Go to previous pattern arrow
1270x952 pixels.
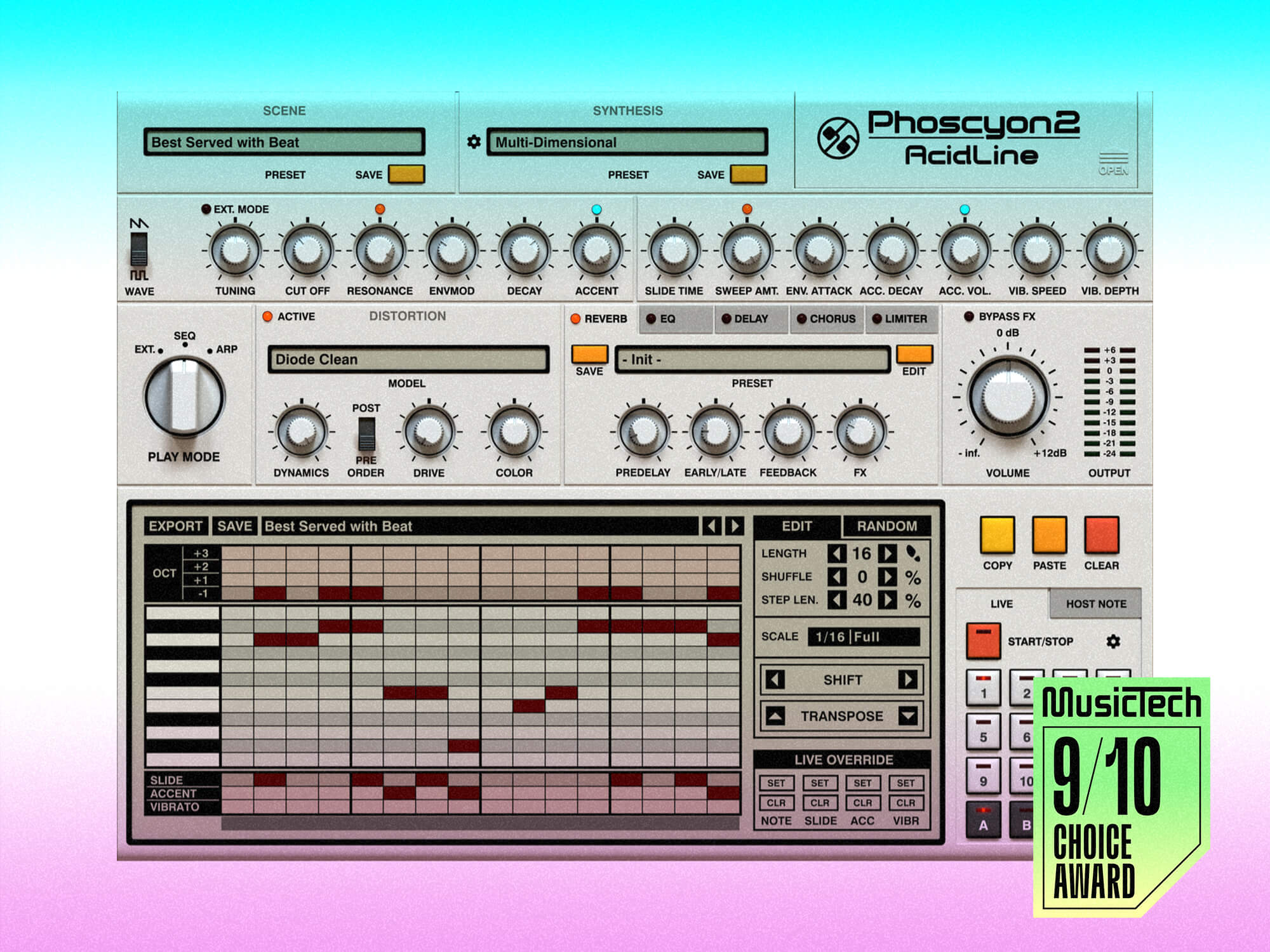(x=712, y=526)
